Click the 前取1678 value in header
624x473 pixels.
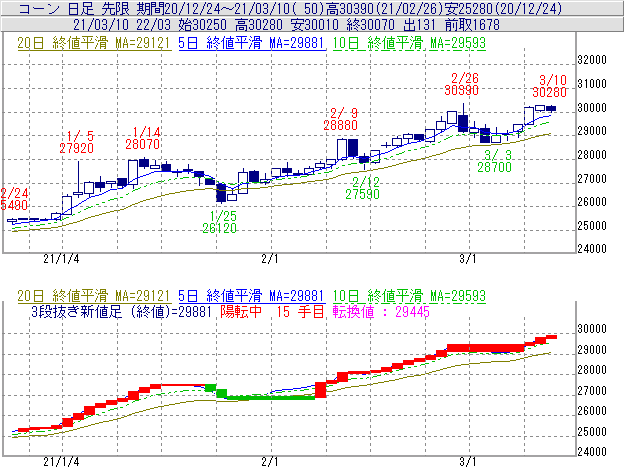tap(472, 25)
